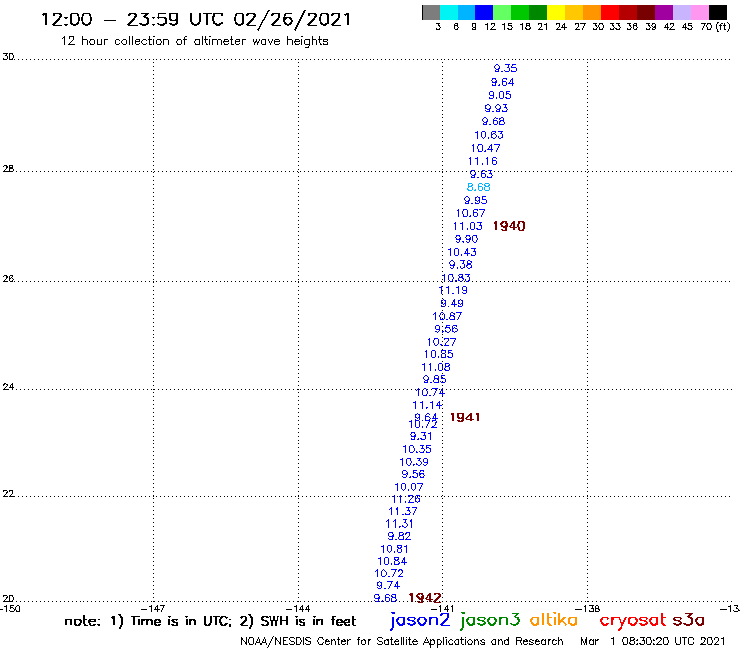Viewport: 740px width, 650px height.
Task: Select the latitude 24 axis label
Action: pos(8,387)
